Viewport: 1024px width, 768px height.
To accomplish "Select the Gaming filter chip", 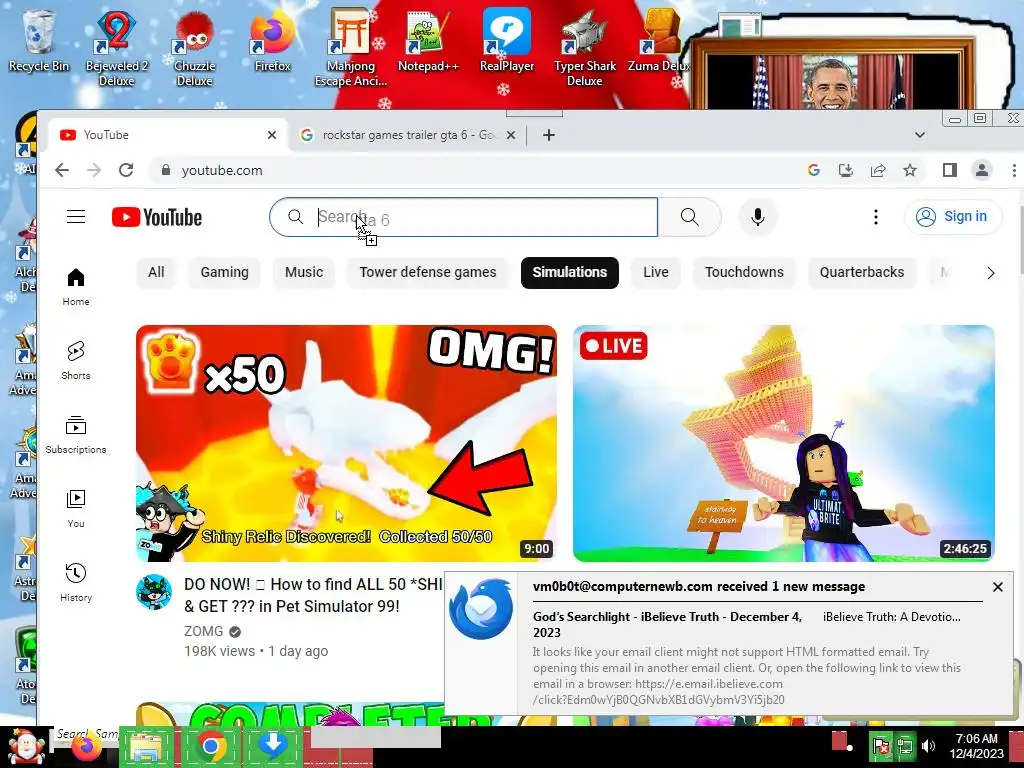I will (224, 272).
